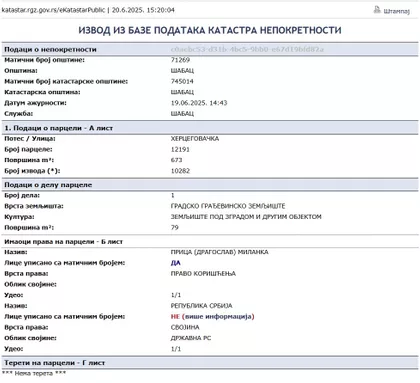Select the part area value 79

[x=175, y=227]
